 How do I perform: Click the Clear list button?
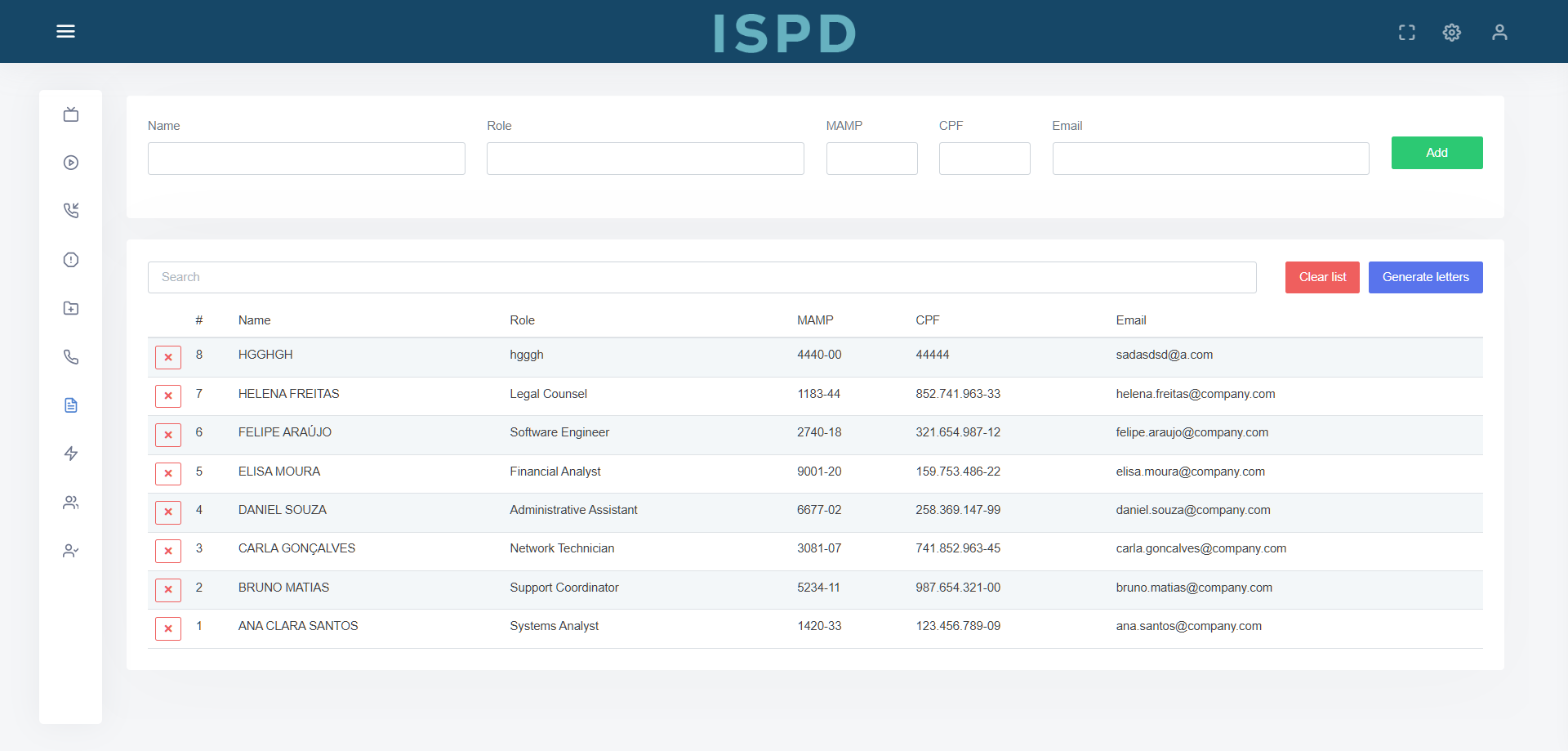[x=1322, y=277]
